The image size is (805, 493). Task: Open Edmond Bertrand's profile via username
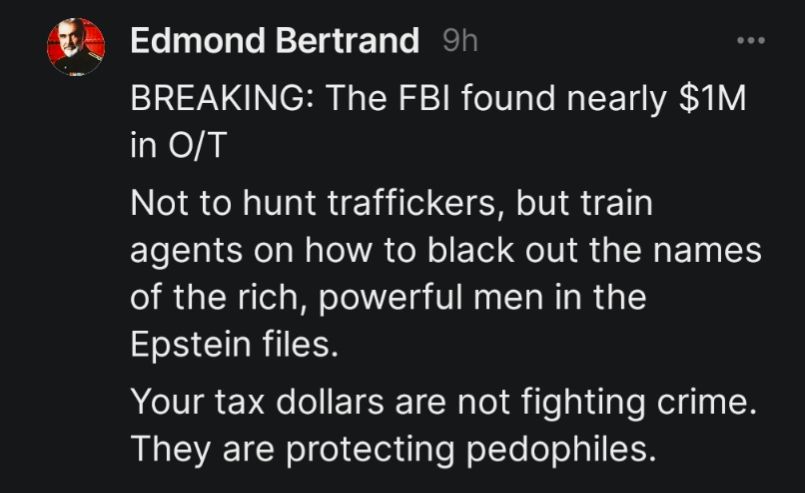(x=275, y=40)
